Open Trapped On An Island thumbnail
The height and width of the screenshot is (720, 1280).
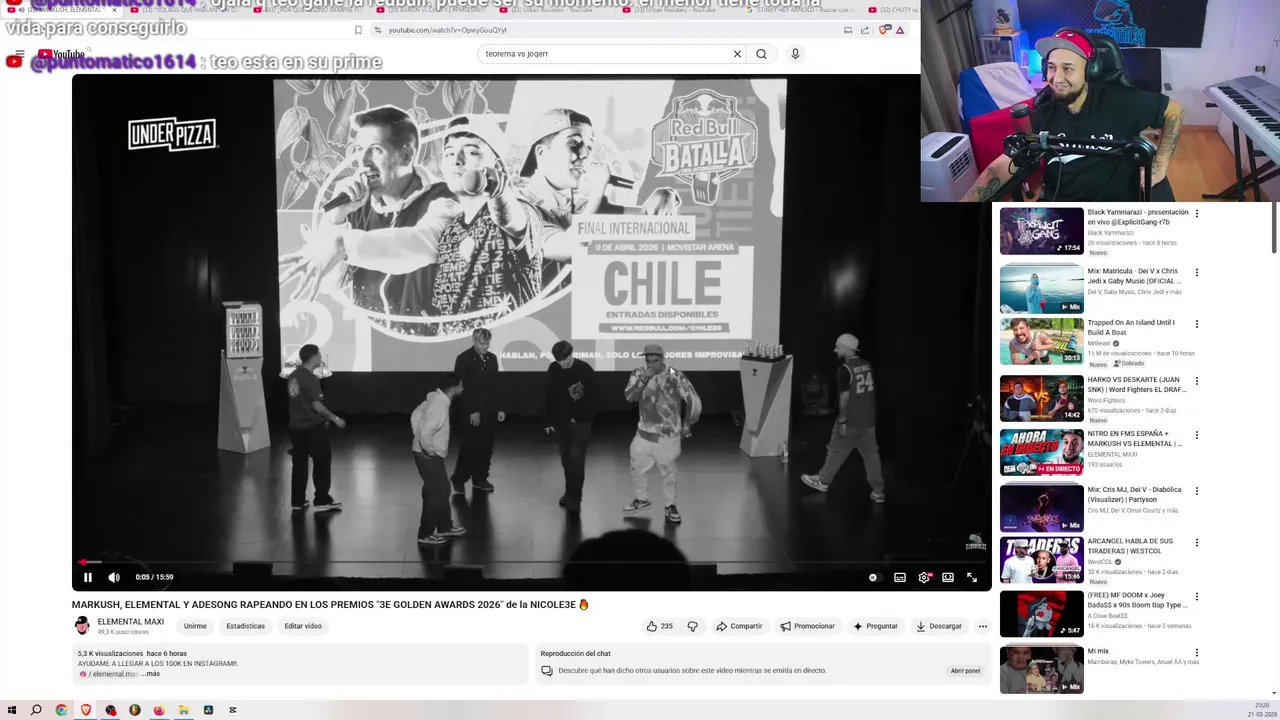point(1041,342)
